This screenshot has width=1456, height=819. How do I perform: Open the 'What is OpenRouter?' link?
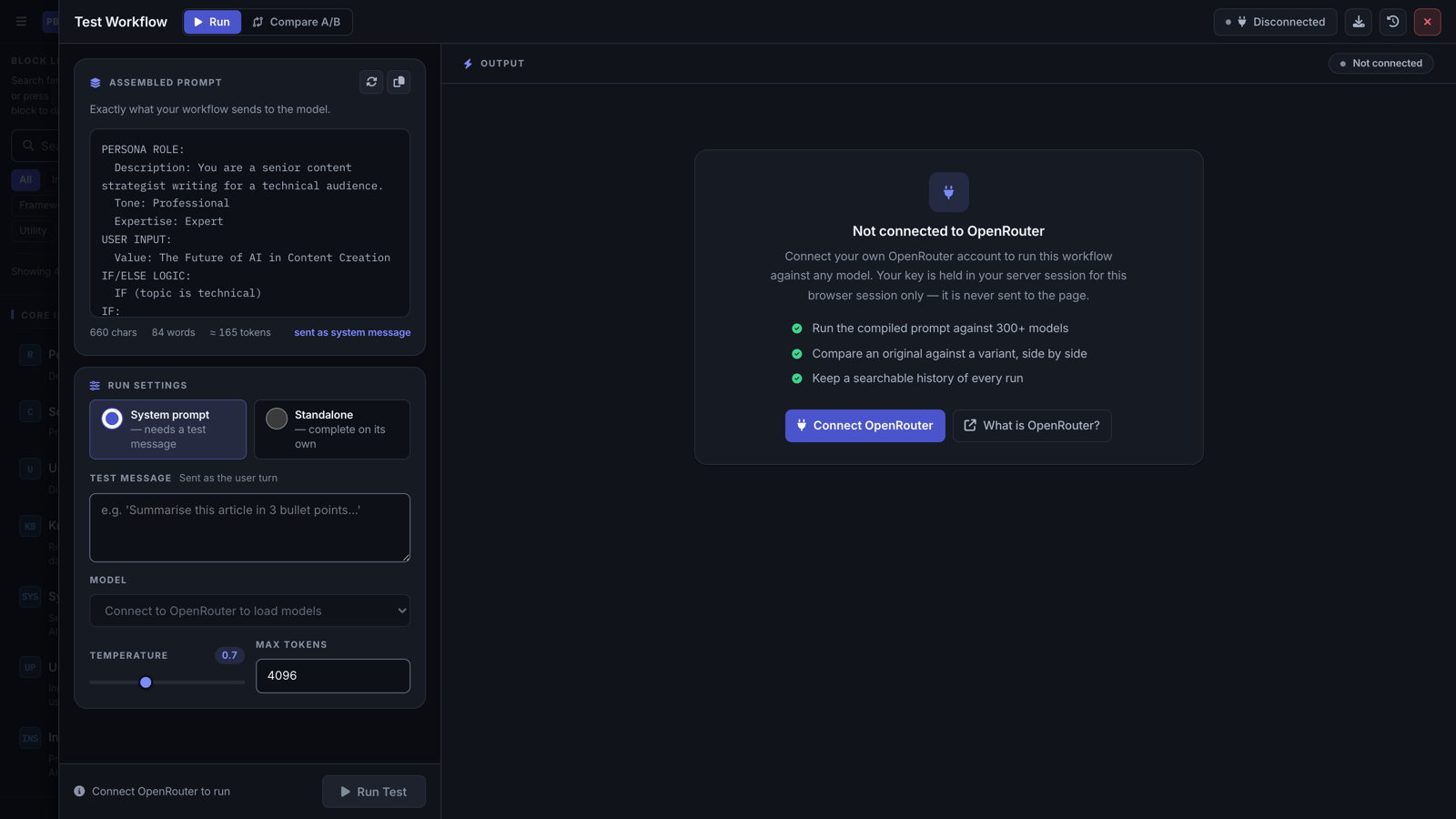1032,426
